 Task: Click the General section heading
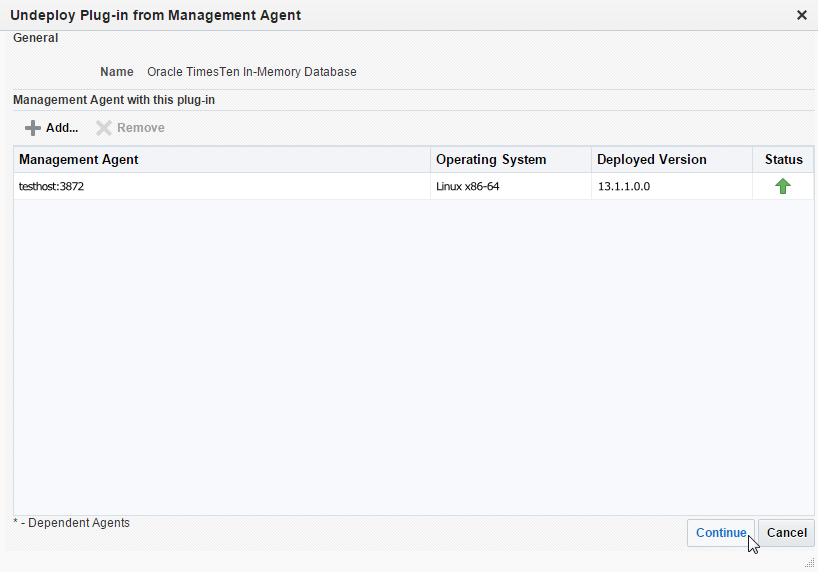point(35,38)
